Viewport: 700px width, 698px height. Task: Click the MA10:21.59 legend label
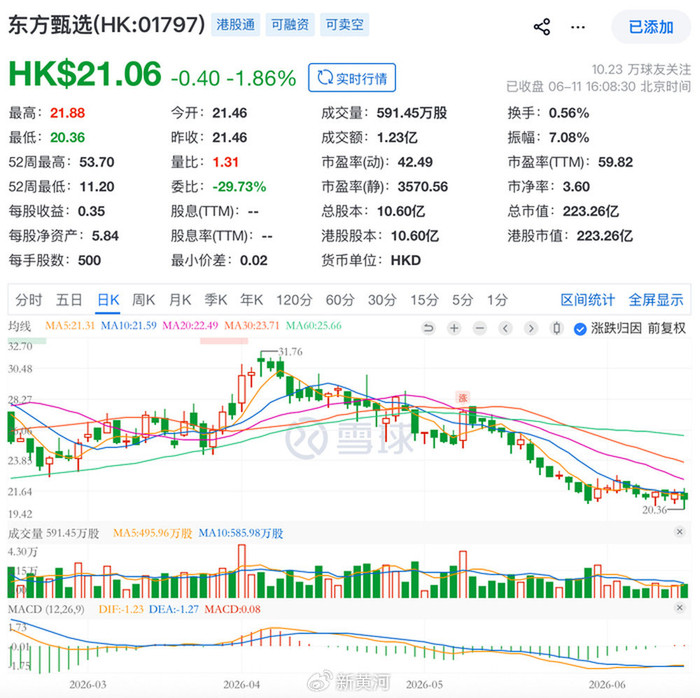coord(129,326)
